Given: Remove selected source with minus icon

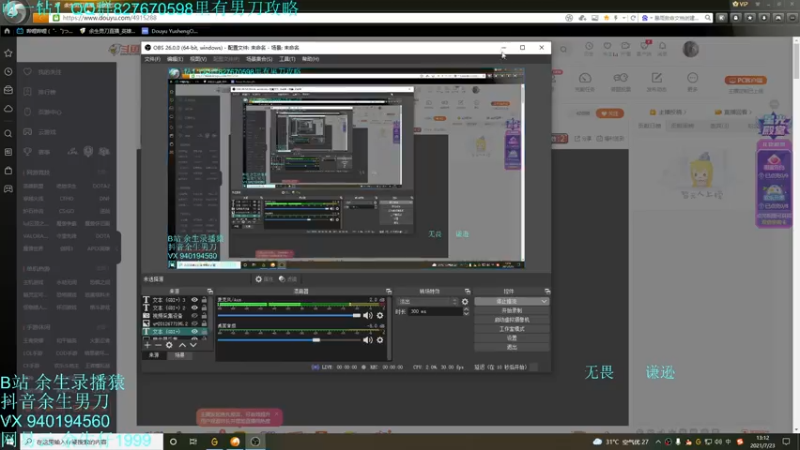Looking at the screenshot, I should 158,345.
